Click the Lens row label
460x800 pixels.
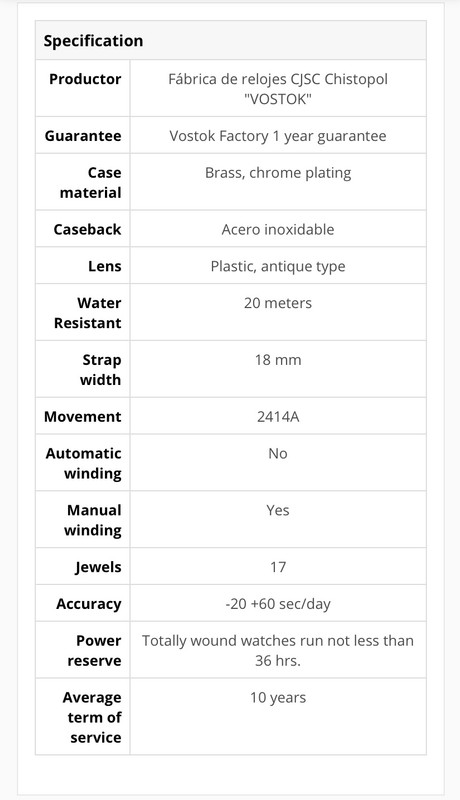[x=105, y=266]
